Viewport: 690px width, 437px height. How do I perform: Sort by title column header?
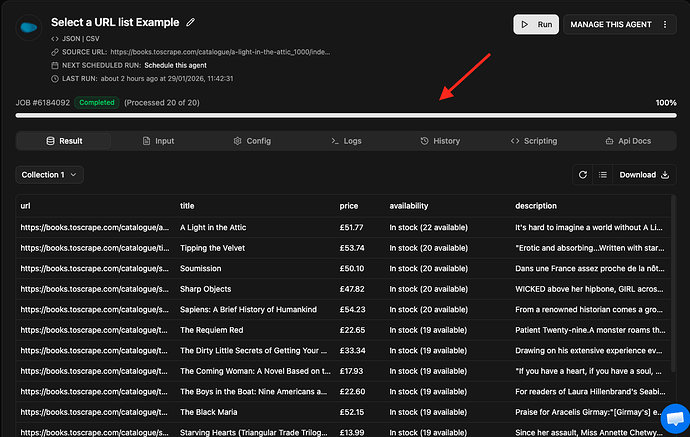(x=187, y=206)
